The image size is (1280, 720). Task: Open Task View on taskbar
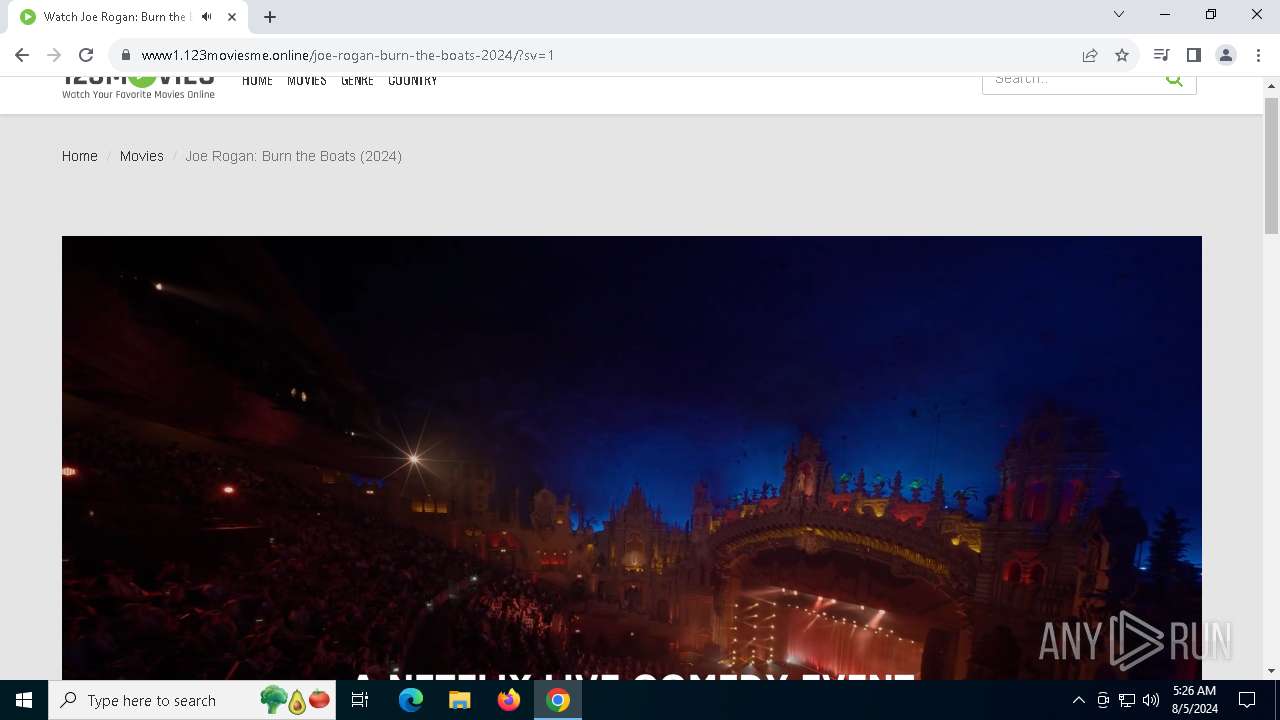pyautogui.click(x=360, y=700)
